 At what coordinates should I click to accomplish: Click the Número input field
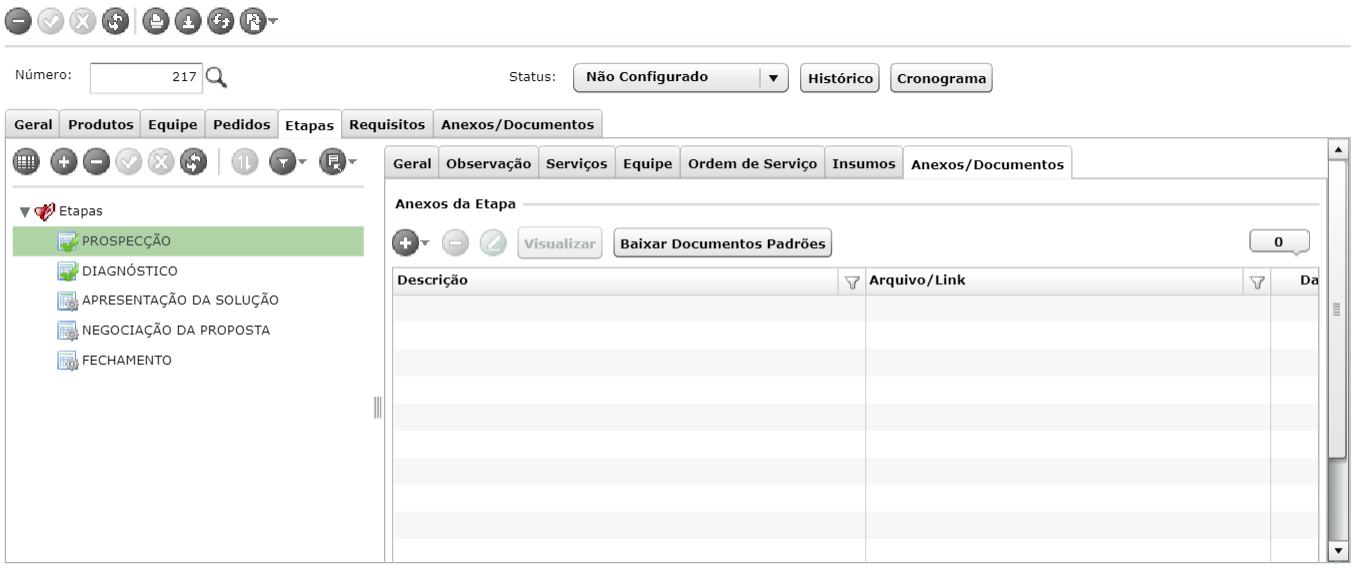point(147,77)
